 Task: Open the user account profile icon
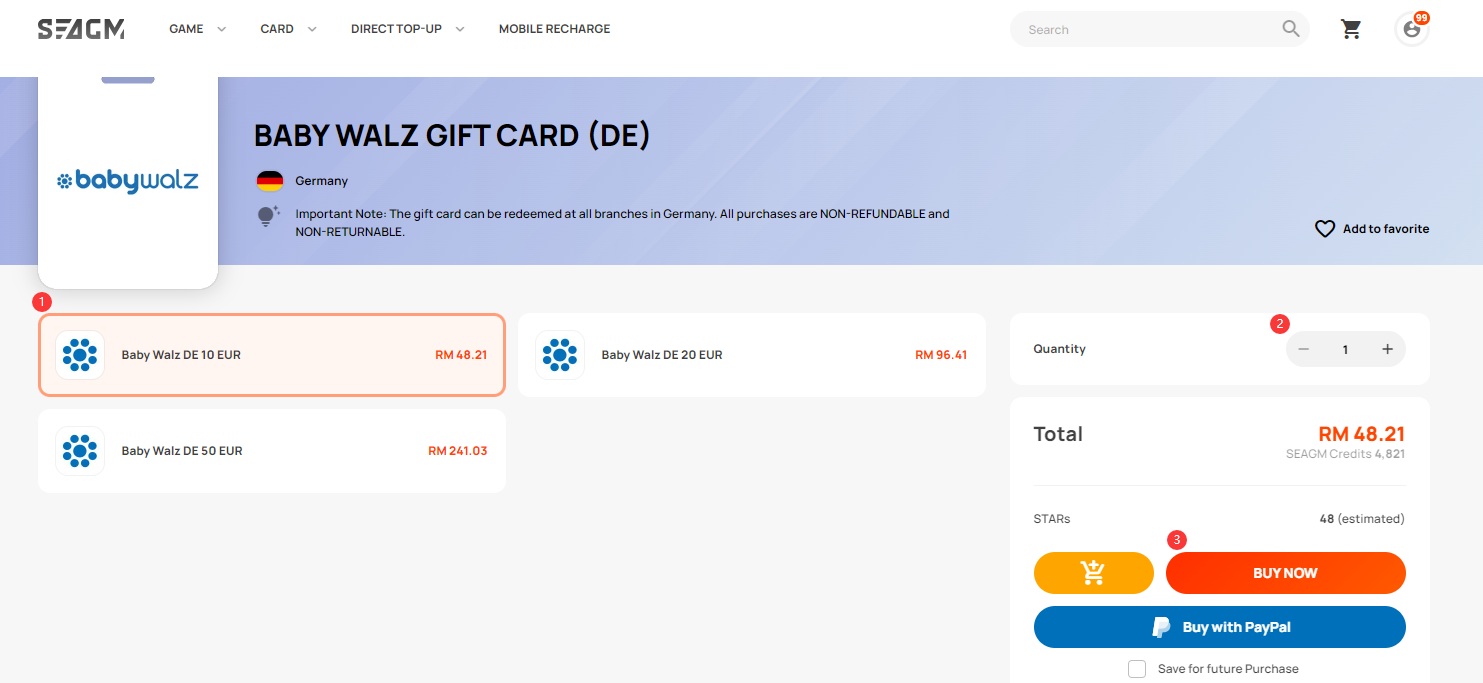1411,29
